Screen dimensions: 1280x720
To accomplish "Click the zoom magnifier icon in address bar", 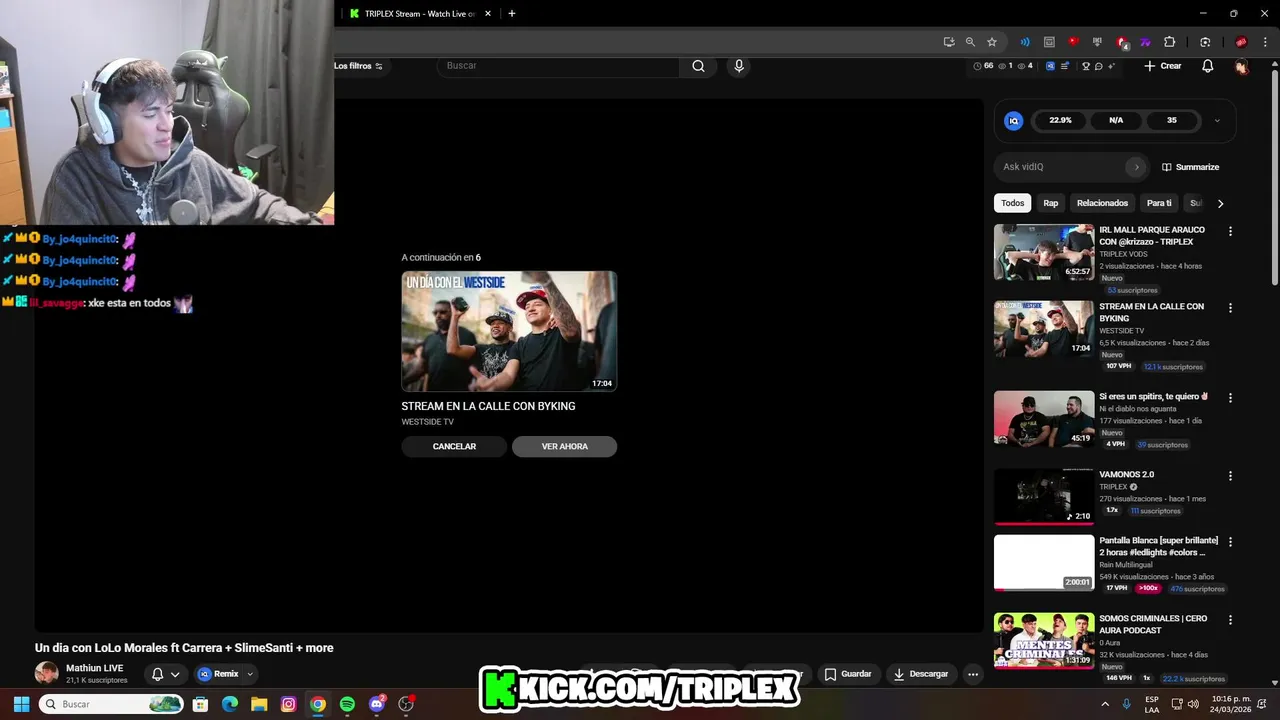I will pos(970,42).
